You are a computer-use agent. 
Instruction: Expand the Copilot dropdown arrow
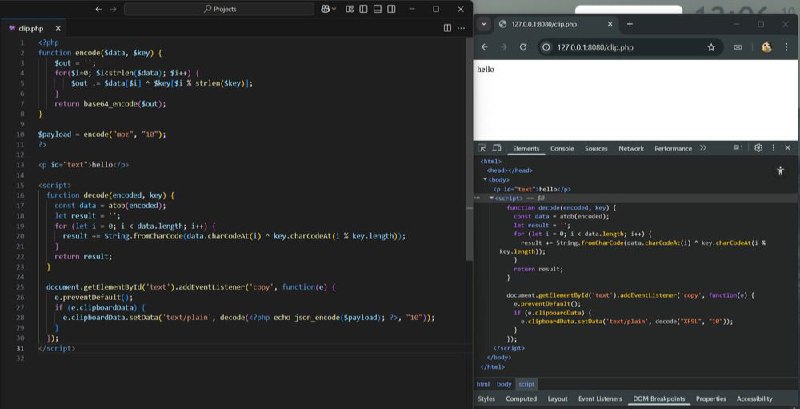point(334,9)
